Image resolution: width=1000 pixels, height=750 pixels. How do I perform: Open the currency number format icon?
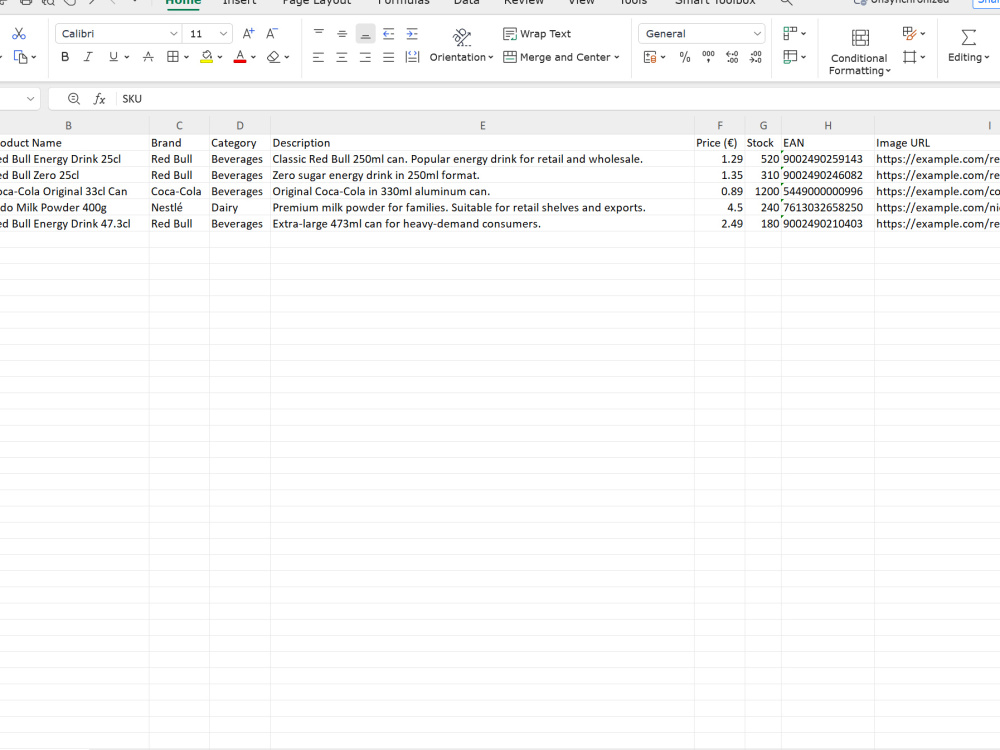[650, 57]
